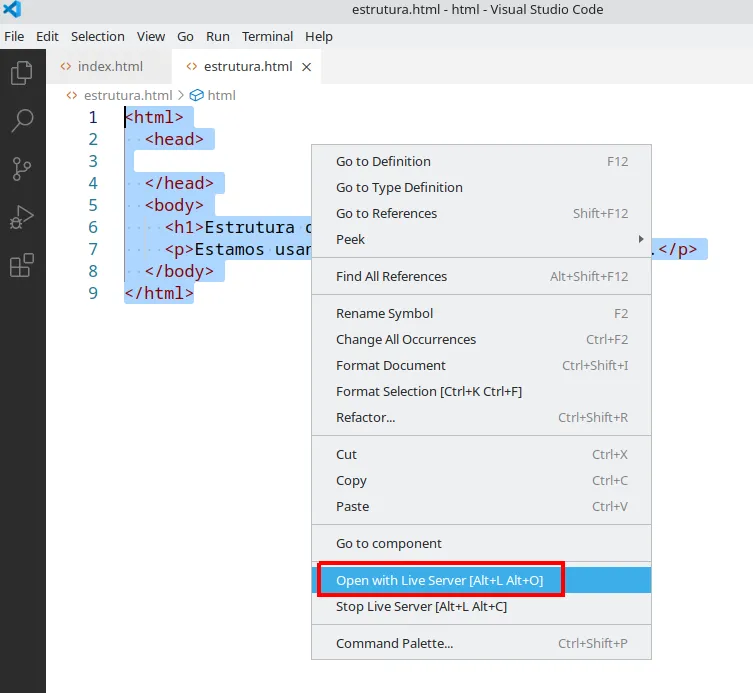Viewport: 753px width, 693px height.
Task: Click the </p> closing tag on line 7
Action: coord(678,249)
